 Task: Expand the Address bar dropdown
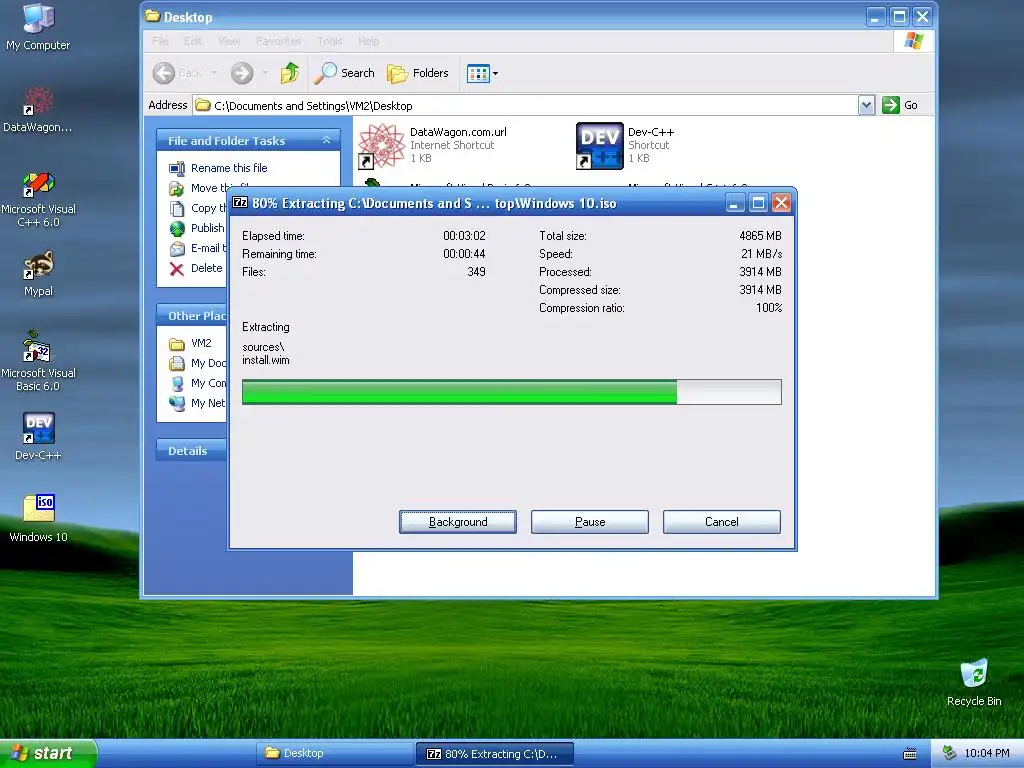[x=866, y=105]
